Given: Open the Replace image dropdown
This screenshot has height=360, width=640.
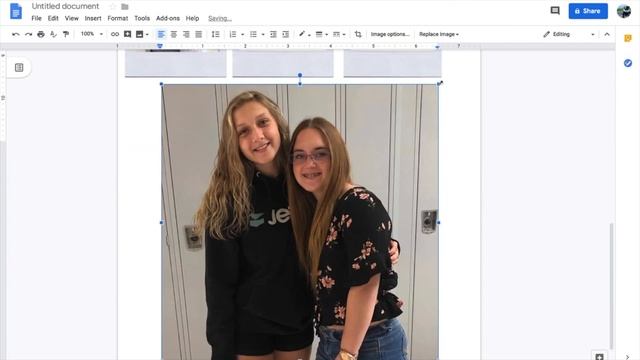Looking at the screenshot, I should click(x=439, y=34).
